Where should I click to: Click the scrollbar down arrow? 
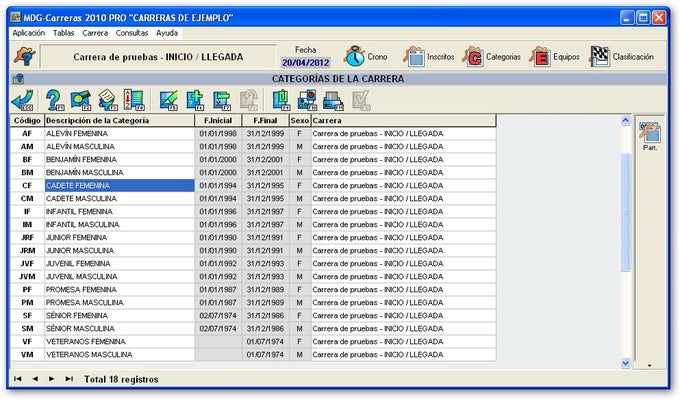coord(625,363)
